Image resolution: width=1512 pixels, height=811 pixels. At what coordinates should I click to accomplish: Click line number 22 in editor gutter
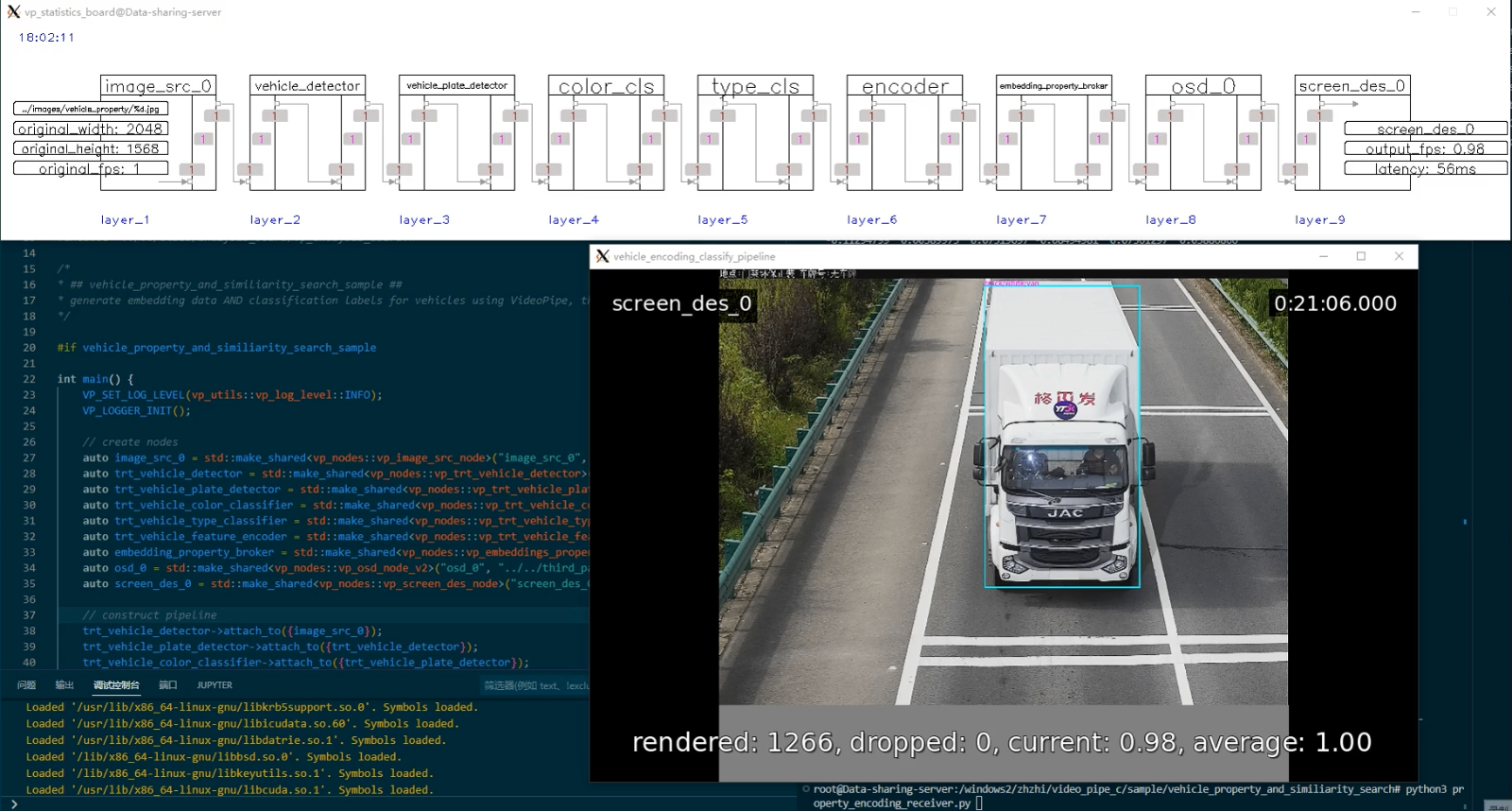(x=29, y=379)
